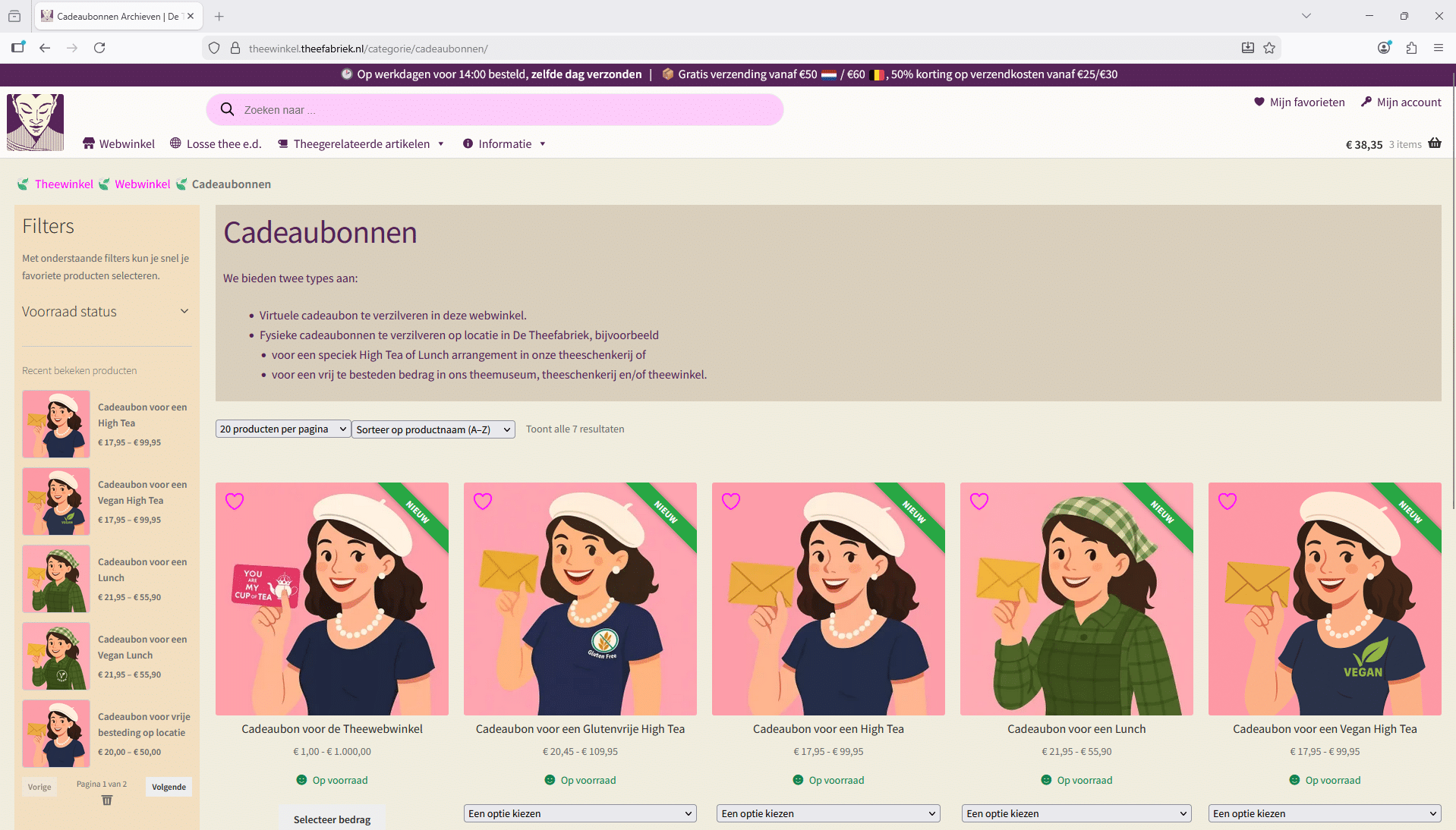Bookmark this page with star icon
Image resolution: width=1456 pixels, height=830 pixels.
tap(1269, 49)
